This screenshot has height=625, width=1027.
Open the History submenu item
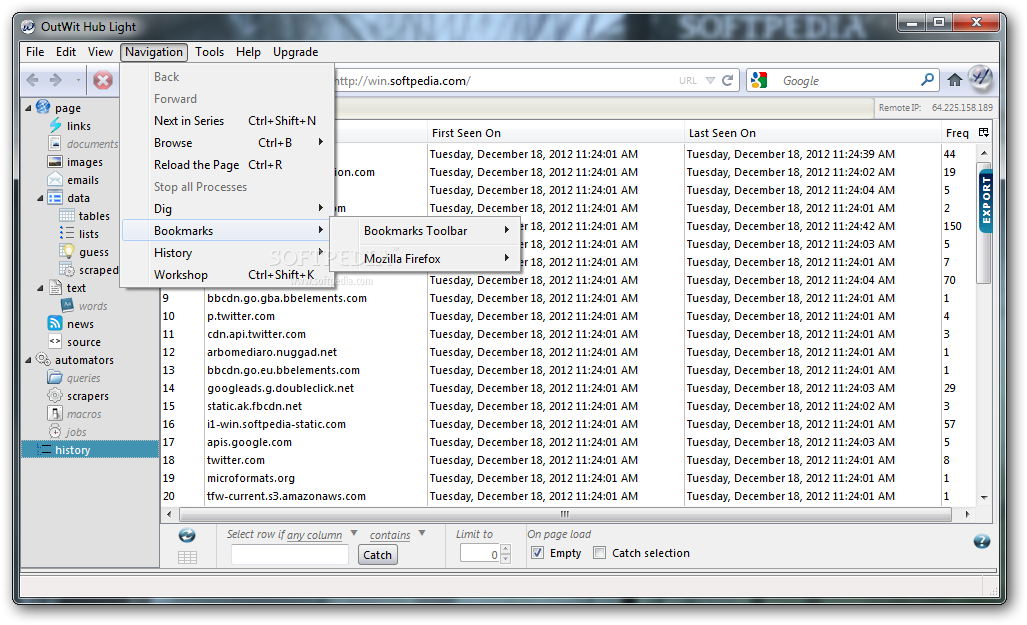[227, 252]
